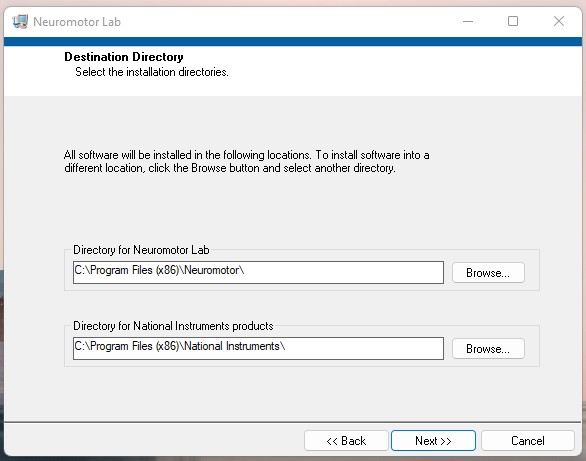Click the blue banner stripe below title bar
This screenshot has height=461, width=586.
point(293,41)
